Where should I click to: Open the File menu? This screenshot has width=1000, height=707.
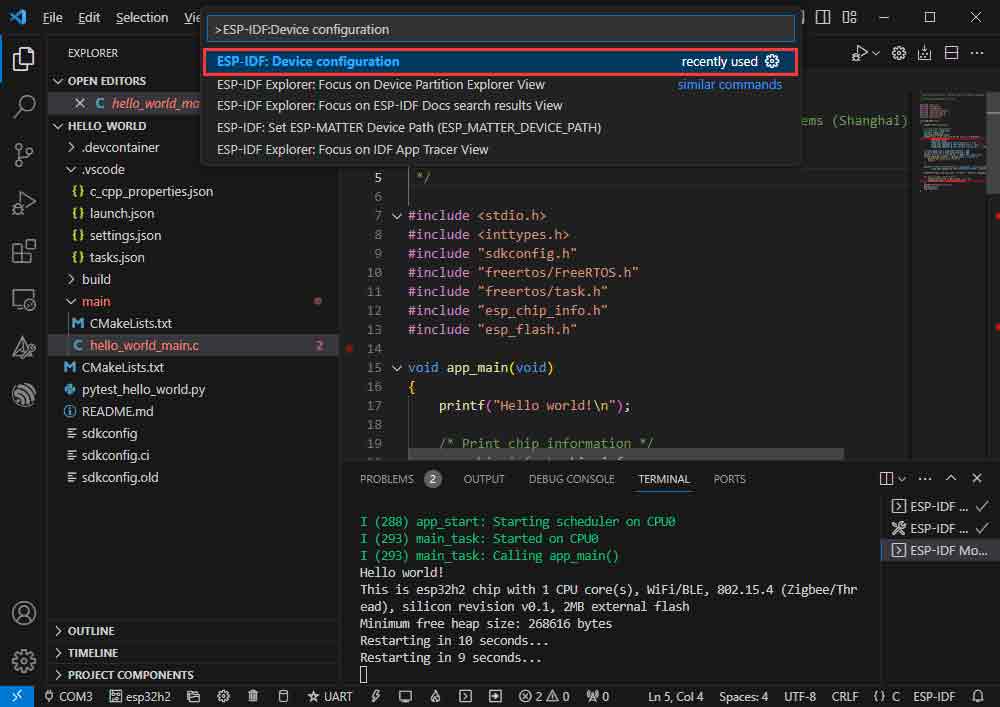click(52, 17)
